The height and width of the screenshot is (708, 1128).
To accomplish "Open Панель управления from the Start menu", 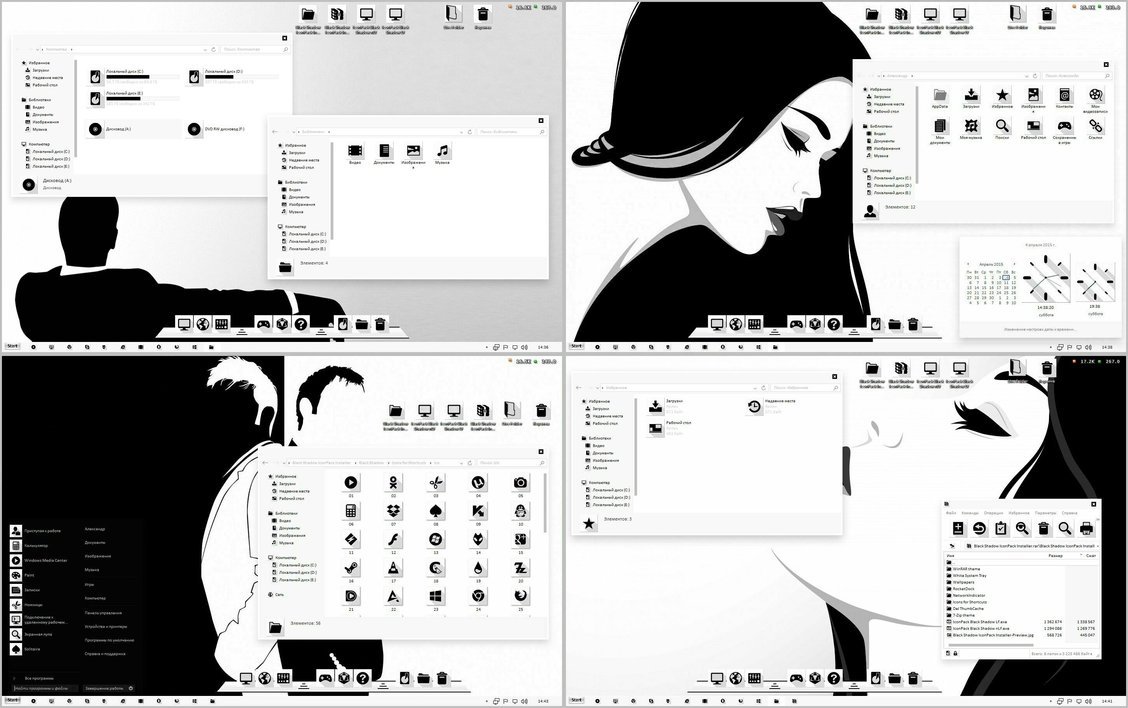I will coord(103,613).
